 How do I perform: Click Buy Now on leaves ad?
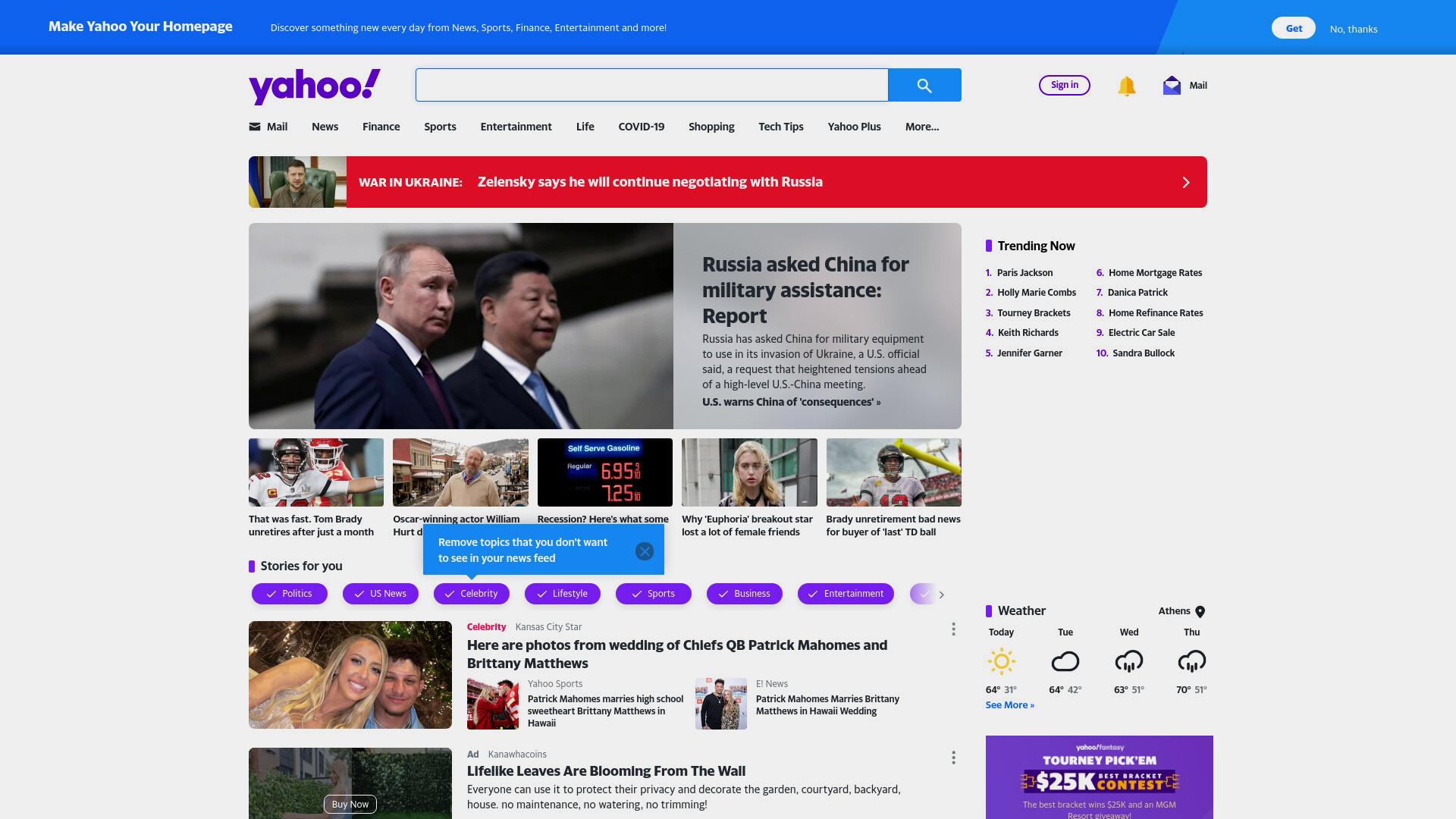[x=350, y=804]
